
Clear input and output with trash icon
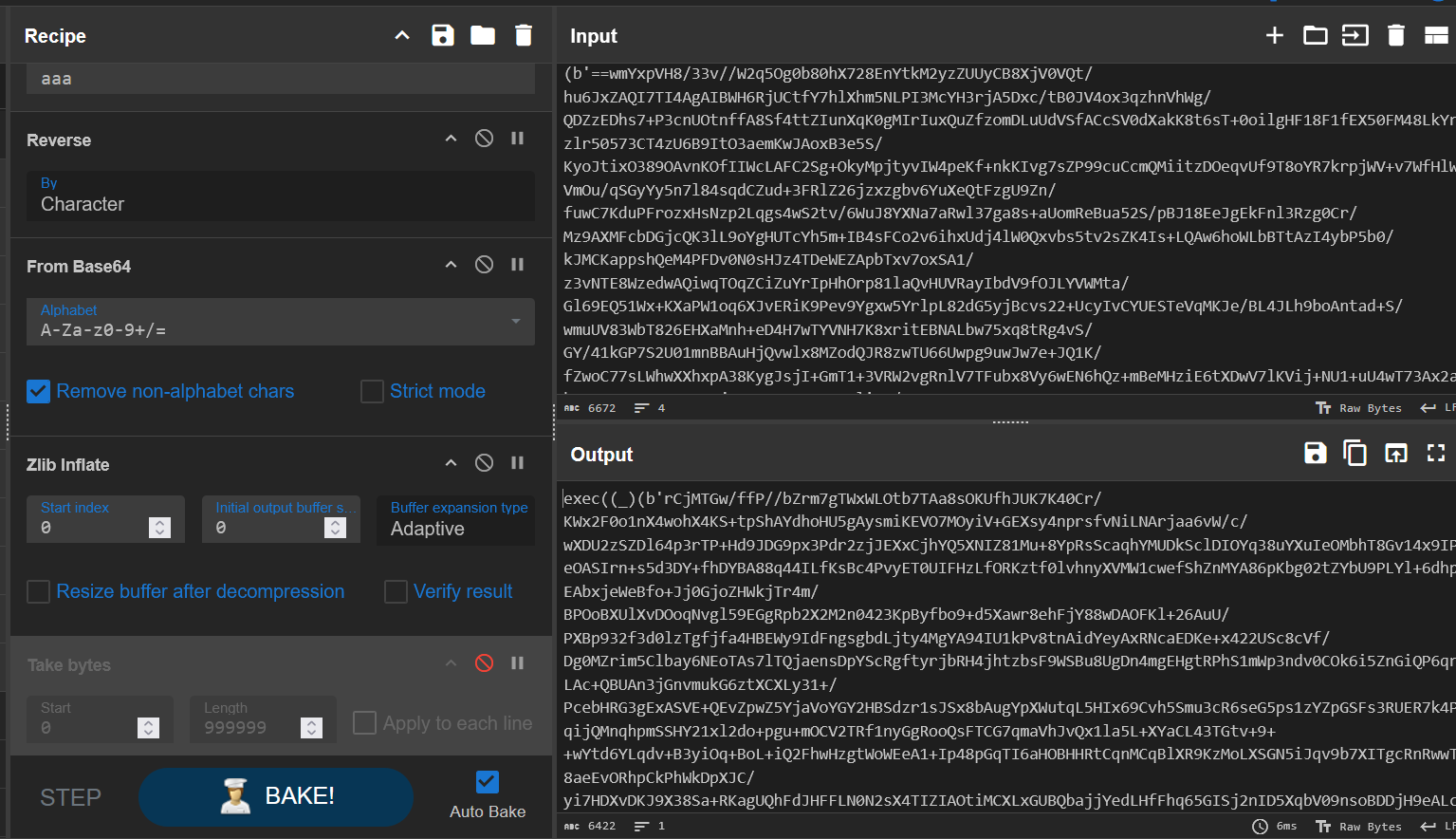point(1396,36)
